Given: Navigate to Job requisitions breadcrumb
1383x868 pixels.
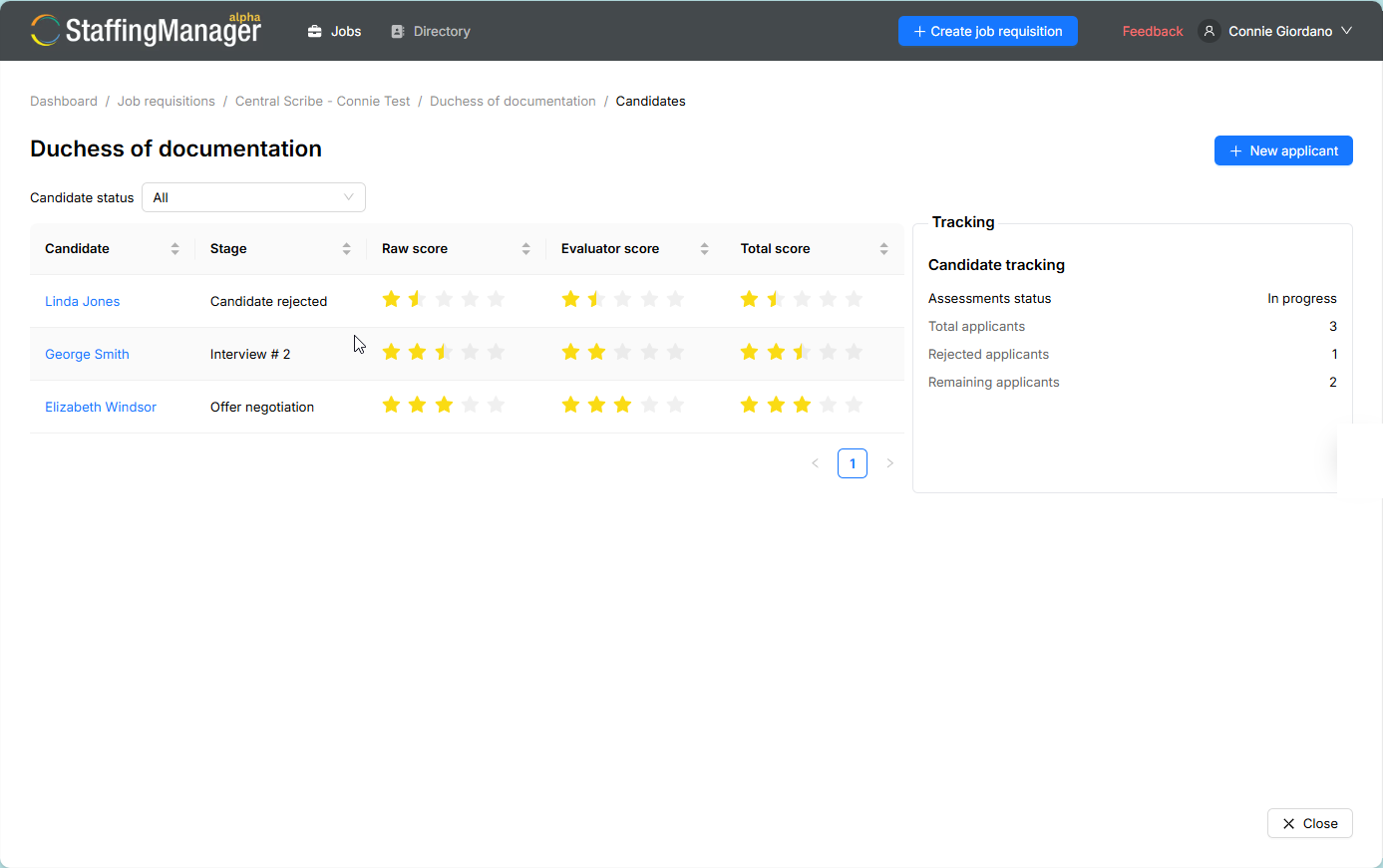Looking at the screenshot, I should click(x=167, y=101).
